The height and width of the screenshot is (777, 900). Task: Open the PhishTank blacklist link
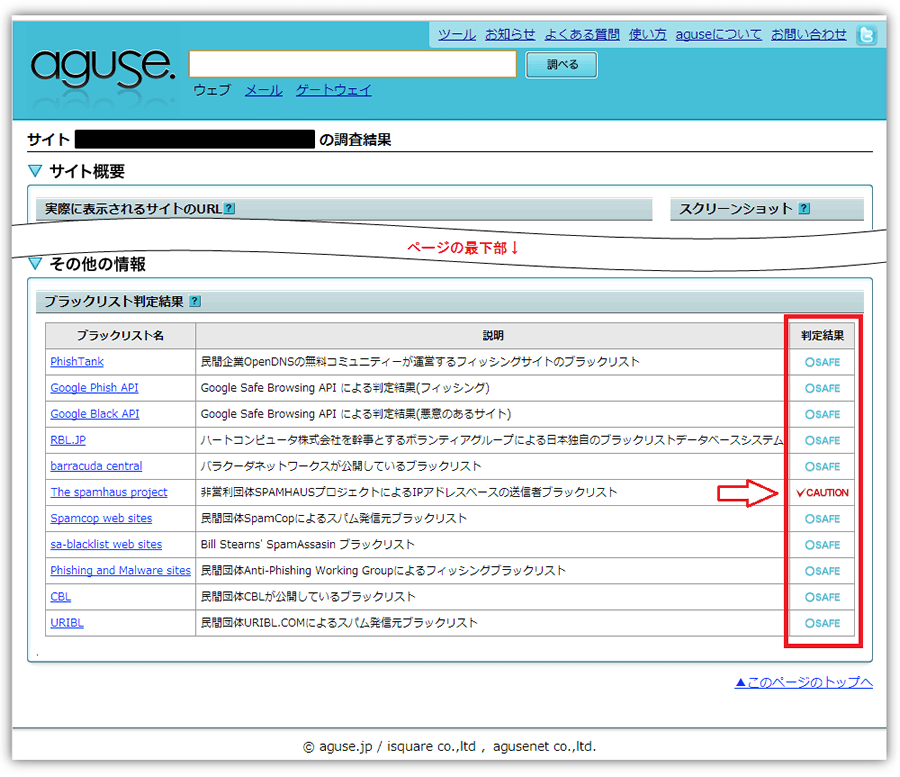click(x=77, y=362)
